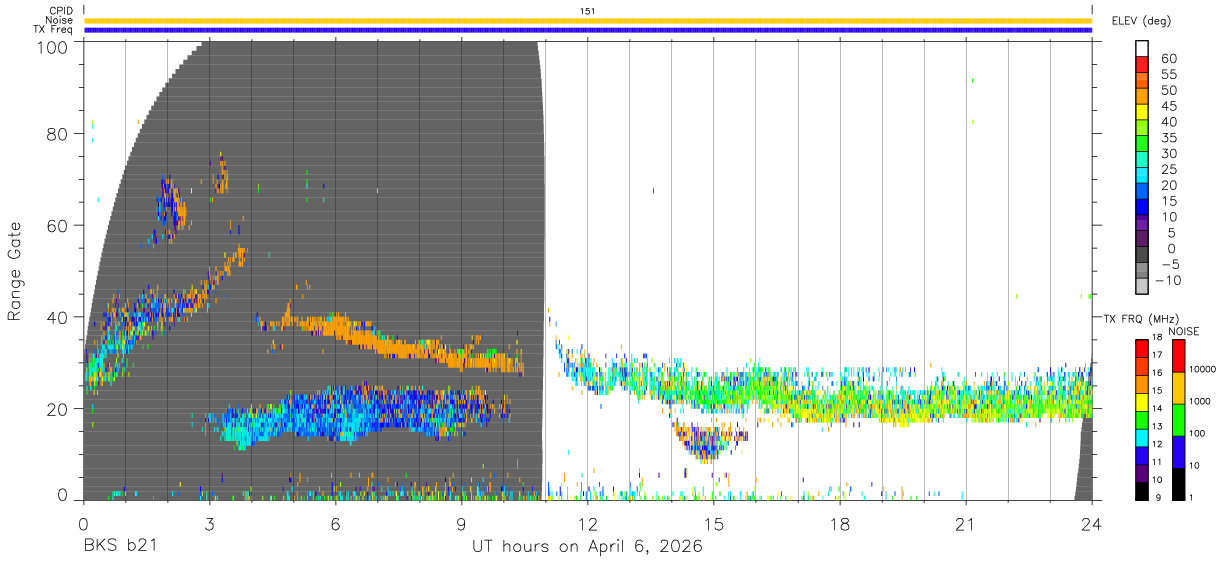Click the 3 tick on UT hours axis
1228x567 pixels.
209,523
